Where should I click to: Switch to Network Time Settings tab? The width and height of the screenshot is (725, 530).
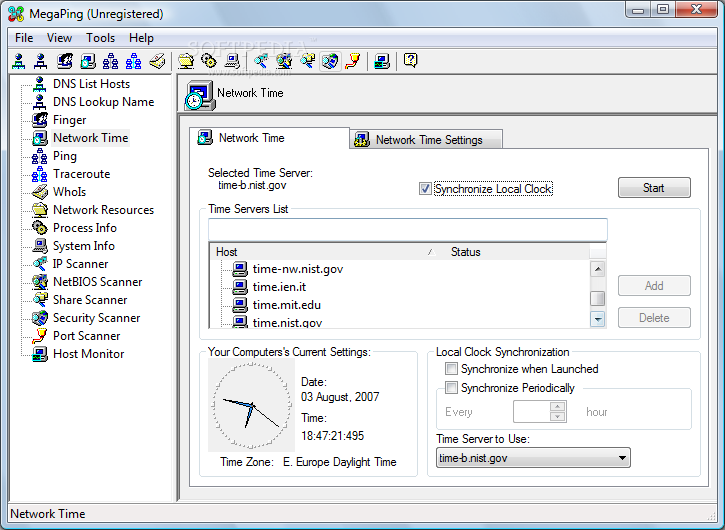pyautogui.click(x=426, y=140)
